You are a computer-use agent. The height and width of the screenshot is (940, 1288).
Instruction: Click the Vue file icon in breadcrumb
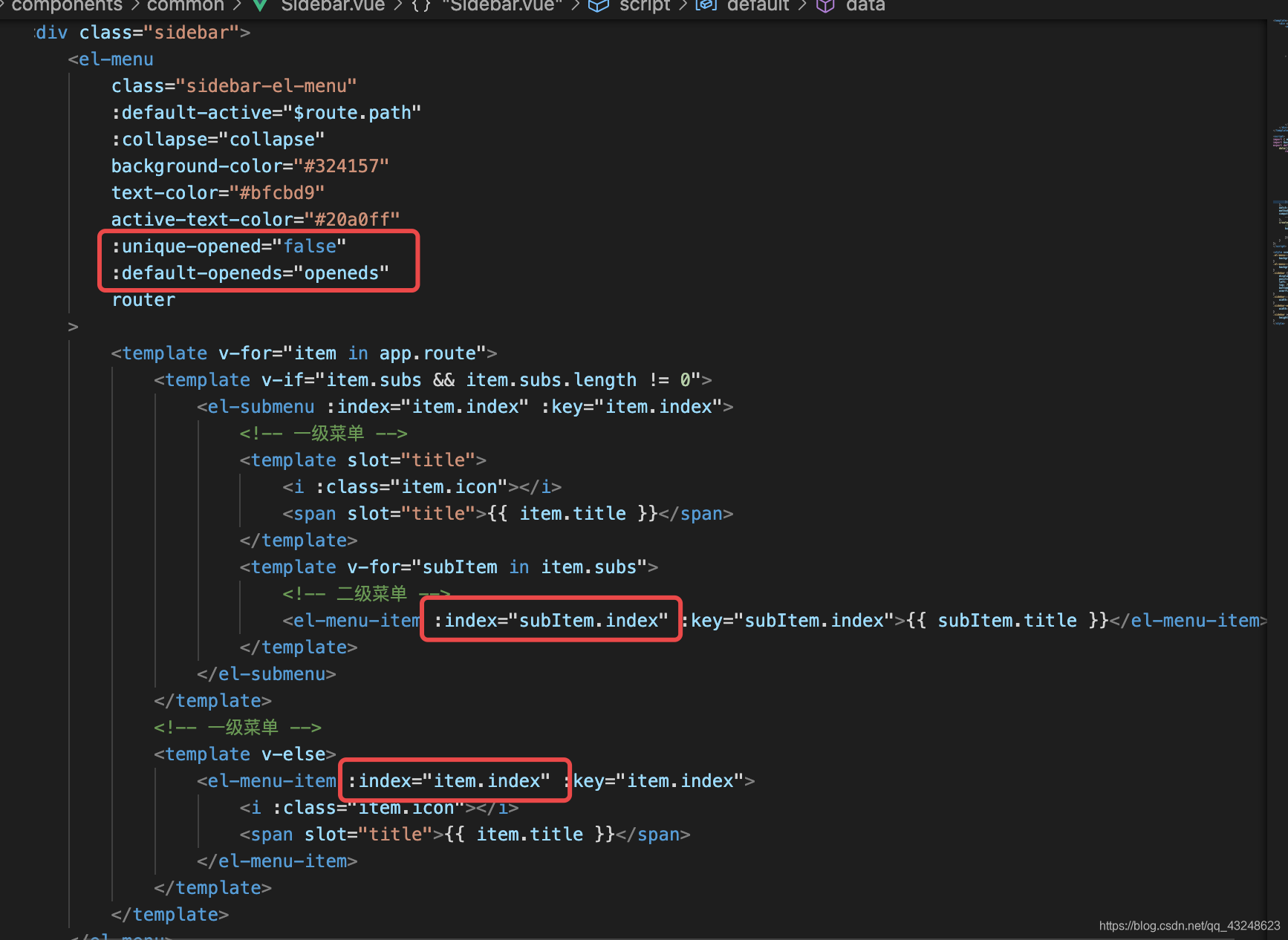point(260,5)
